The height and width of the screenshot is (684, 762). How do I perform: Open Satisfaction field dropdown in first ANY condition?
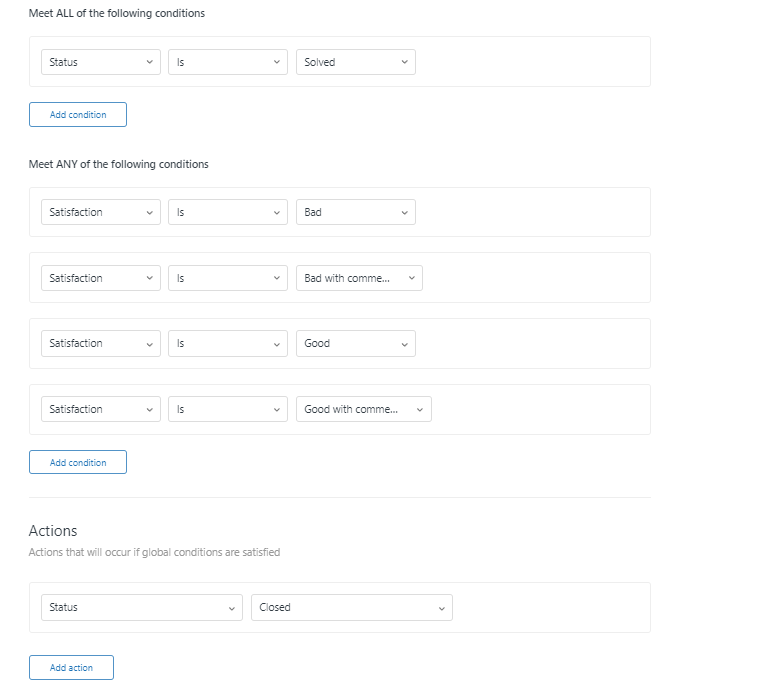(100, 212)
